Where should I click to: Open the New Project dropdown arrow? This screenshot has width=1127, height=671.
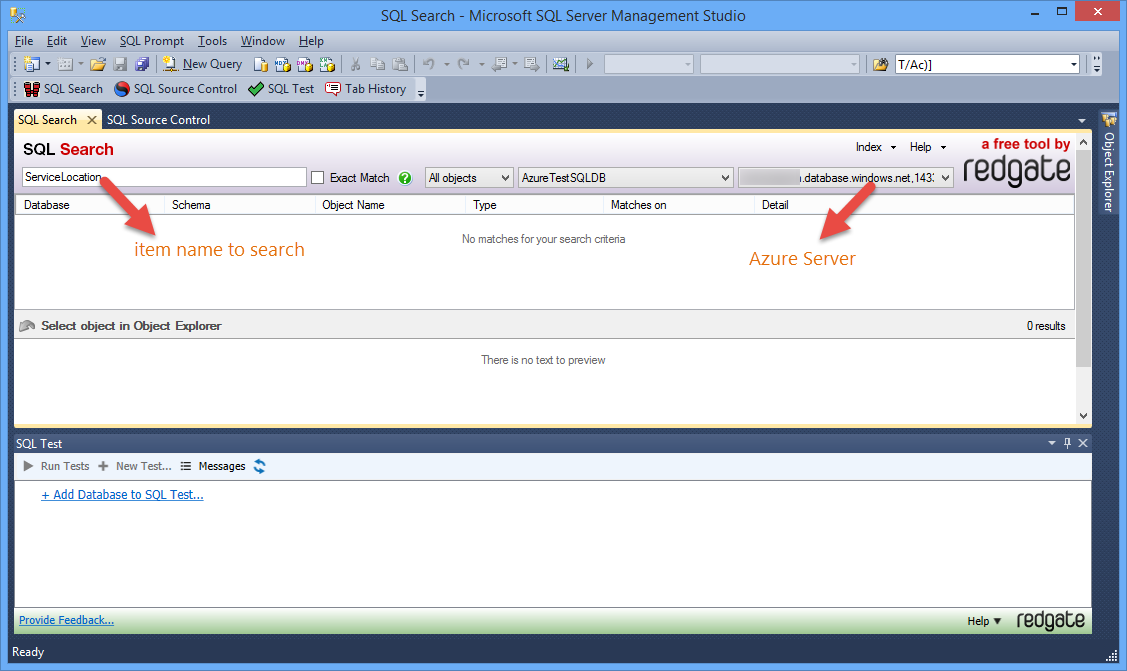48,65
